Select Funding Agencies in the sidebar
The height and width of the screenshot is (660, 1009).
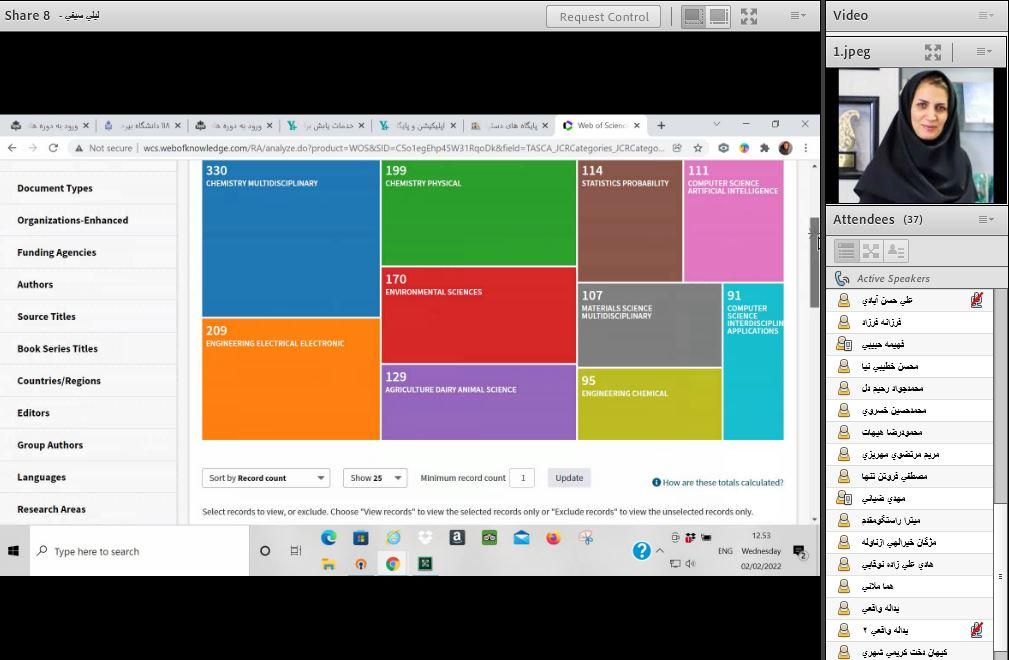56,252
